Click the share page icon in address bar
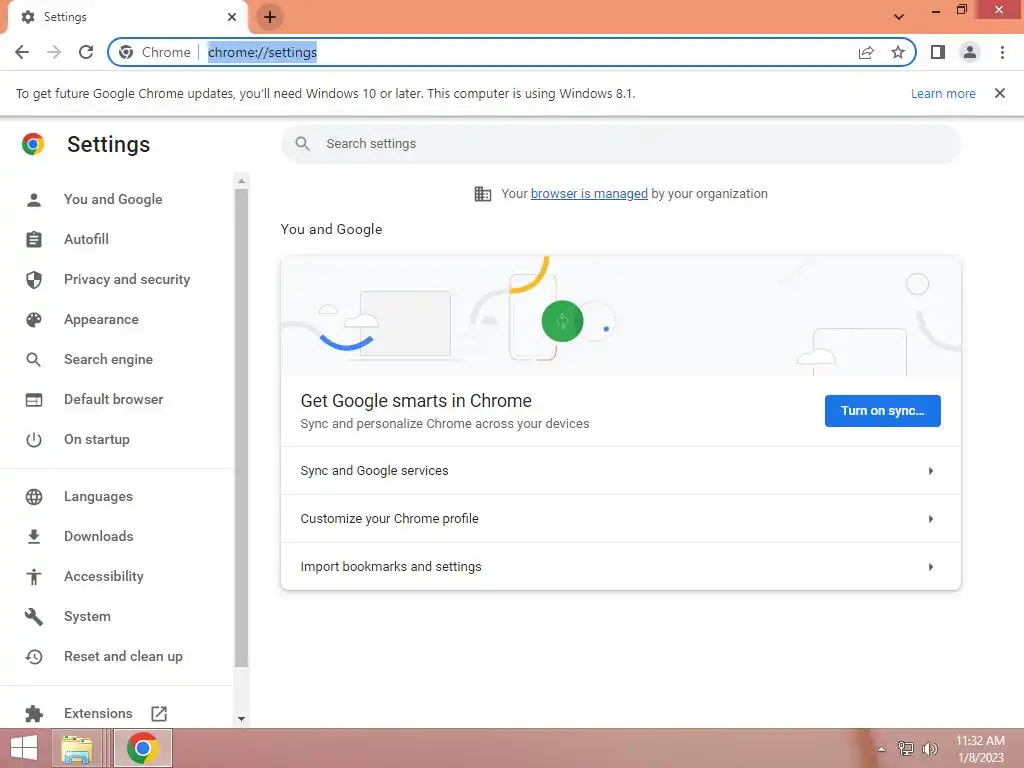Viewport: 1024px width, 768px height. coord(866,52)
